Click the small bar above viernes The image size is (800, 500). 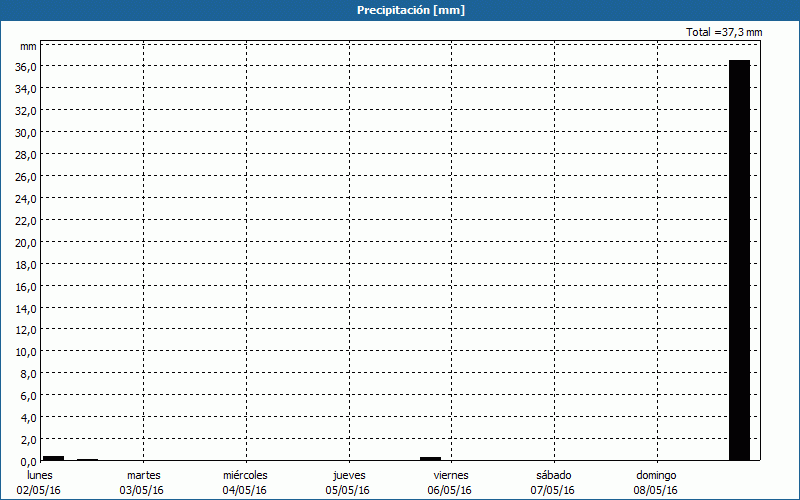pos(430,458)
